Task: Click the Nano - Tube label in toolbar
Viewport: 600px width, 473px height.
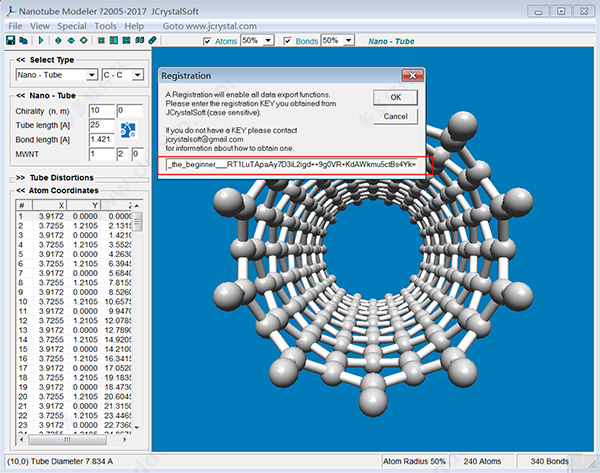Action: point(391,41)
